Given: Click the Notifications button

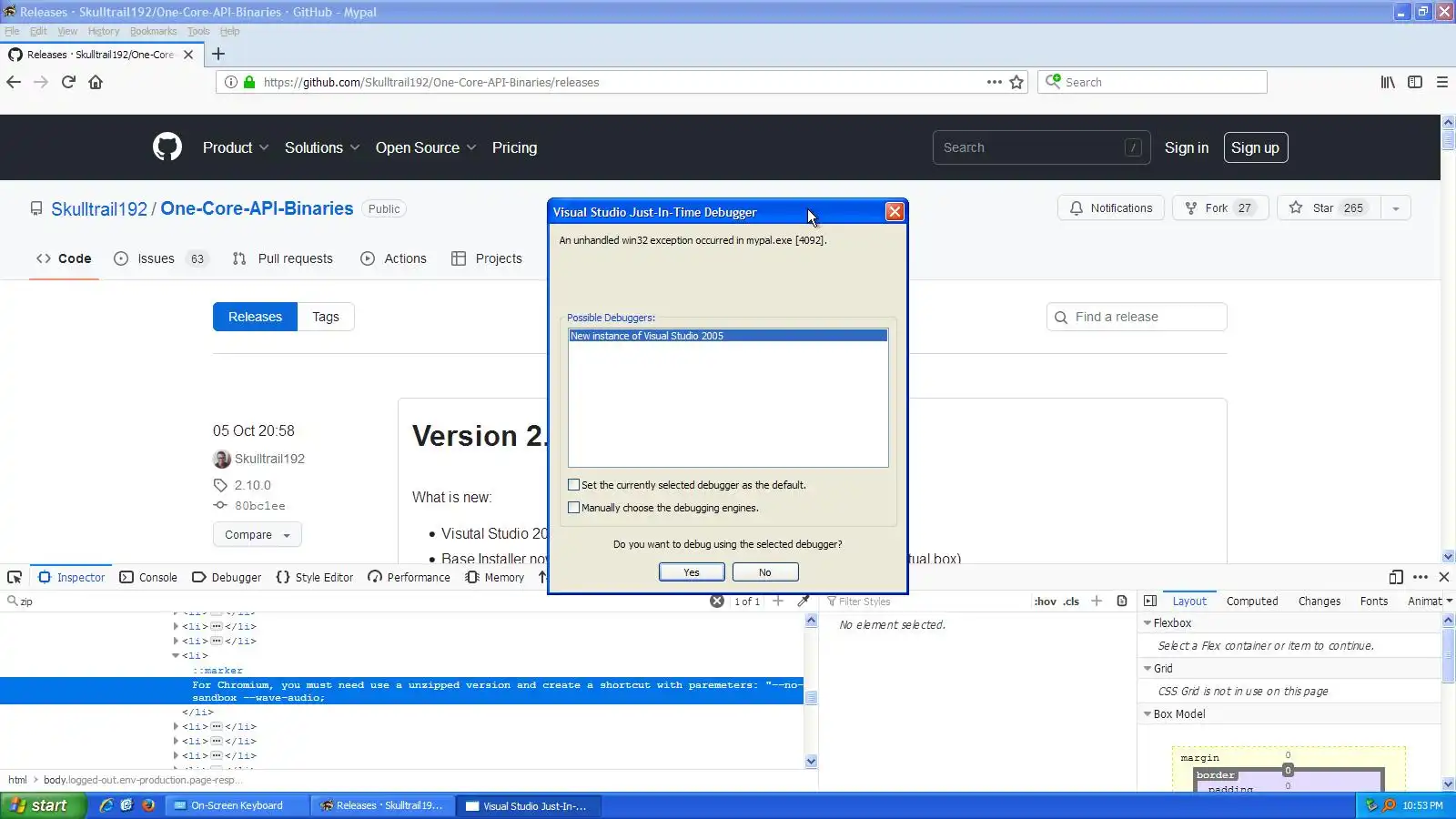Looking at the screenshot, I should (x=1111, y=208).
